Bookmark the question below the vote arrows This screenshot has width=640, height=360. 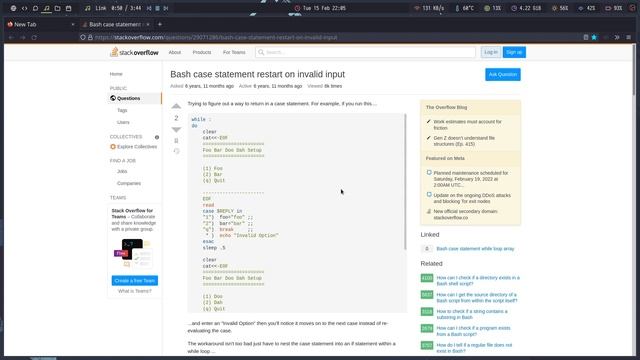(176, 141)
